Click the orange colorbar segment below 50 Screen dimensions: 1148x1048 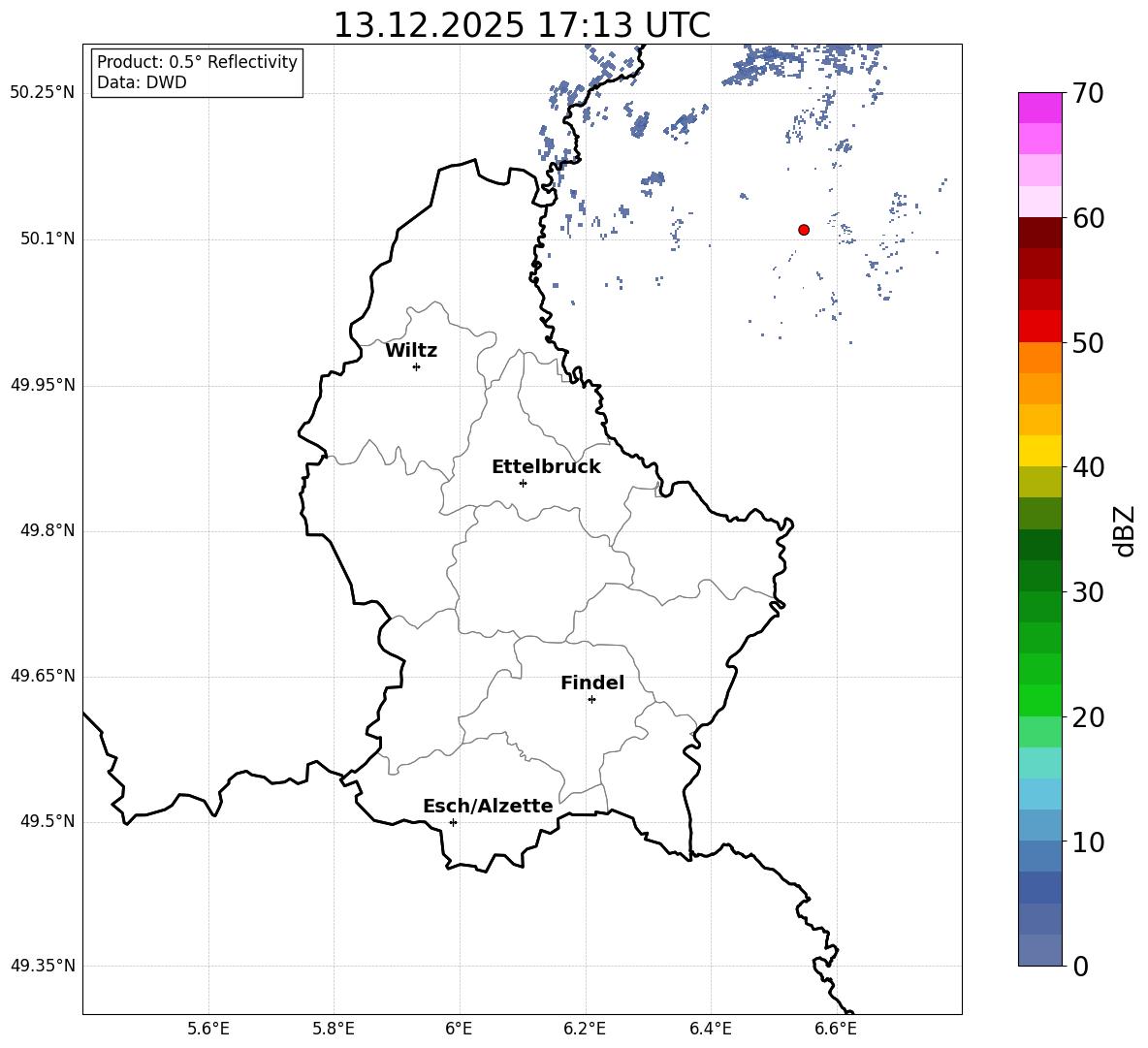tap(1040, 357)
